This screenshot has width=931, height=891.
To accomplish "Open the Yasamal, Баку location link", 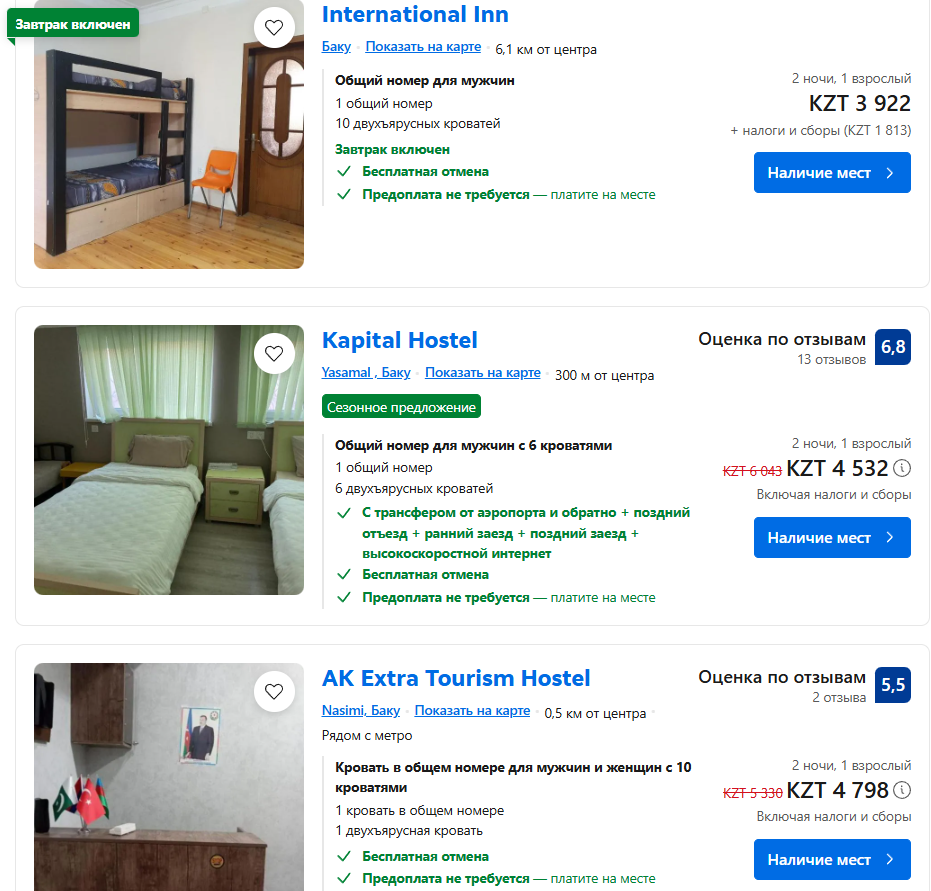I will (x=366, y=373).
